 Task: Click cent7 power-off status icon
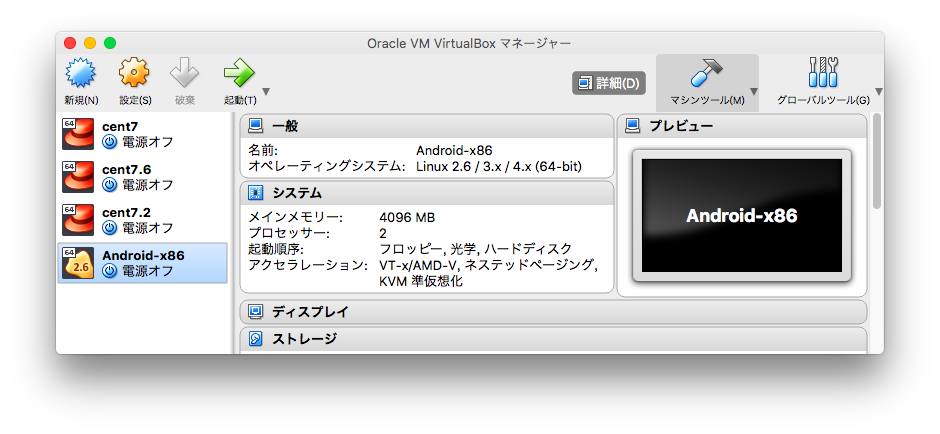click(109, 142)
